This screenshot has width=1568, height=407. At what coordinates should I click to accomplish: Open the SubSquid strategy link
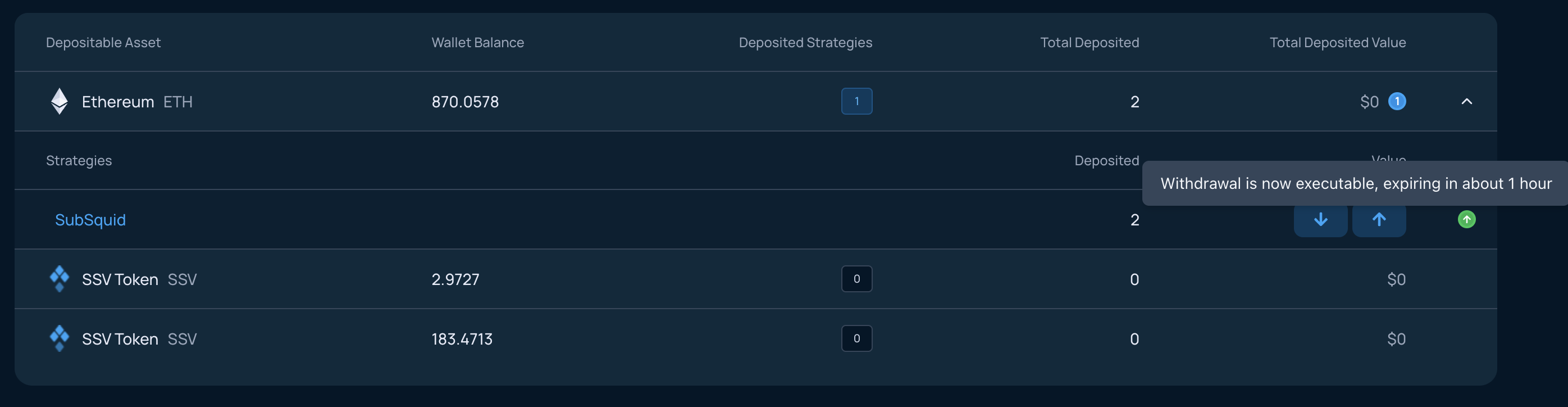pyautogui.click(x=90, y=220)
